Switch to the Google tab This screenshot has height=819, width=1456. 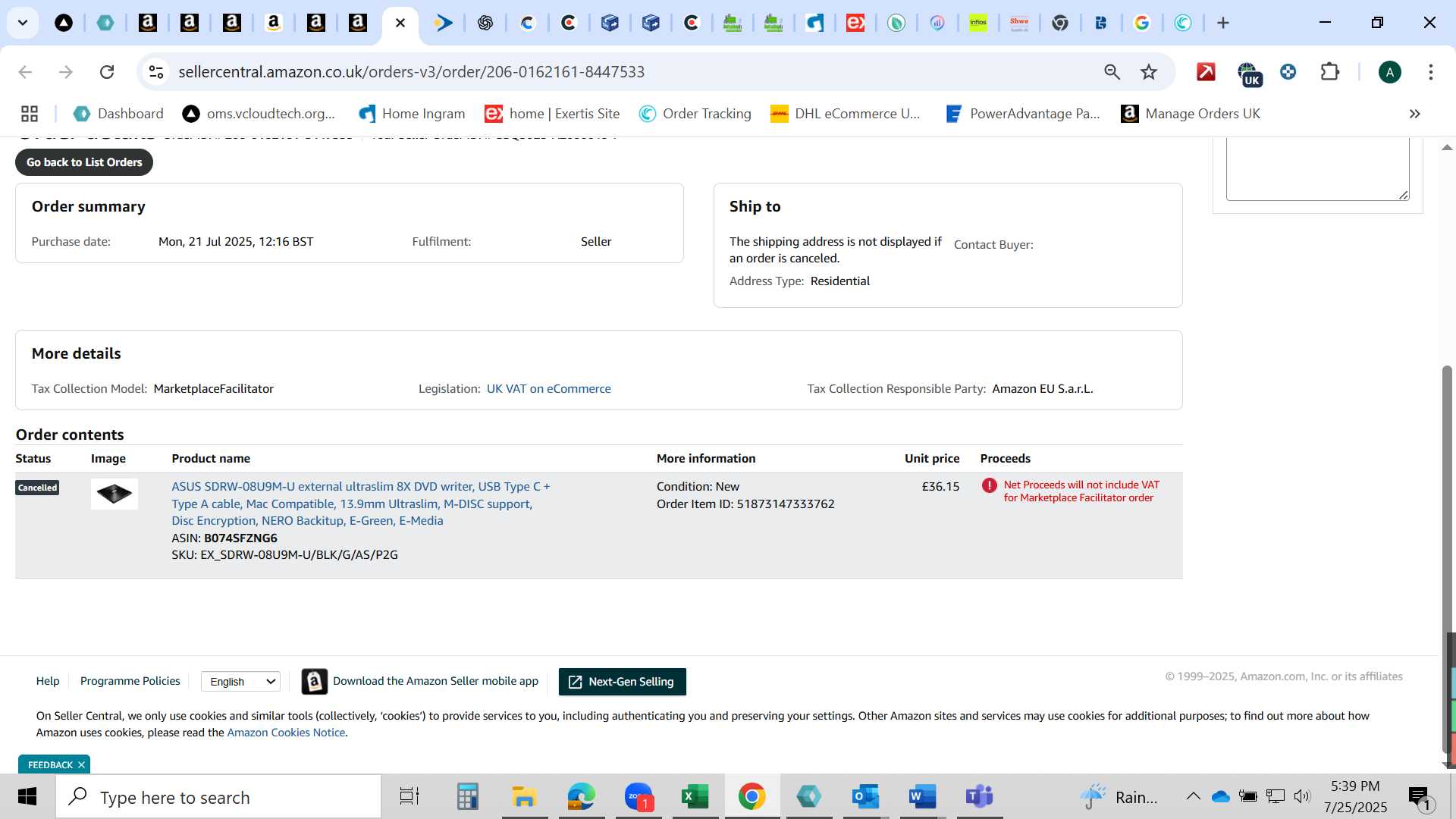pyautogui.click(x=1141, y=23)
